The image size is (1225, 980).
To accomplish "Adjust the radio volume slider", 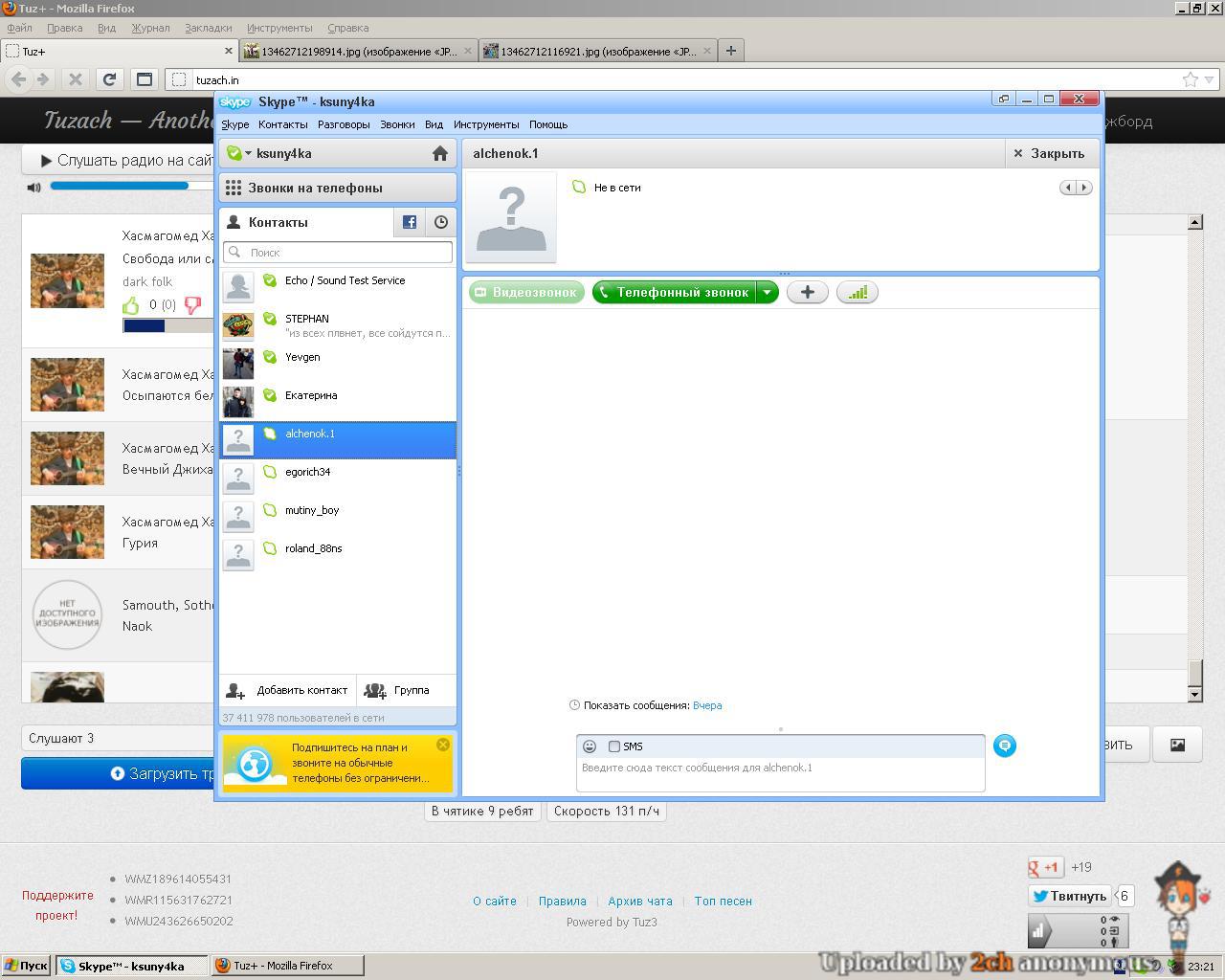I will [132, 186].
